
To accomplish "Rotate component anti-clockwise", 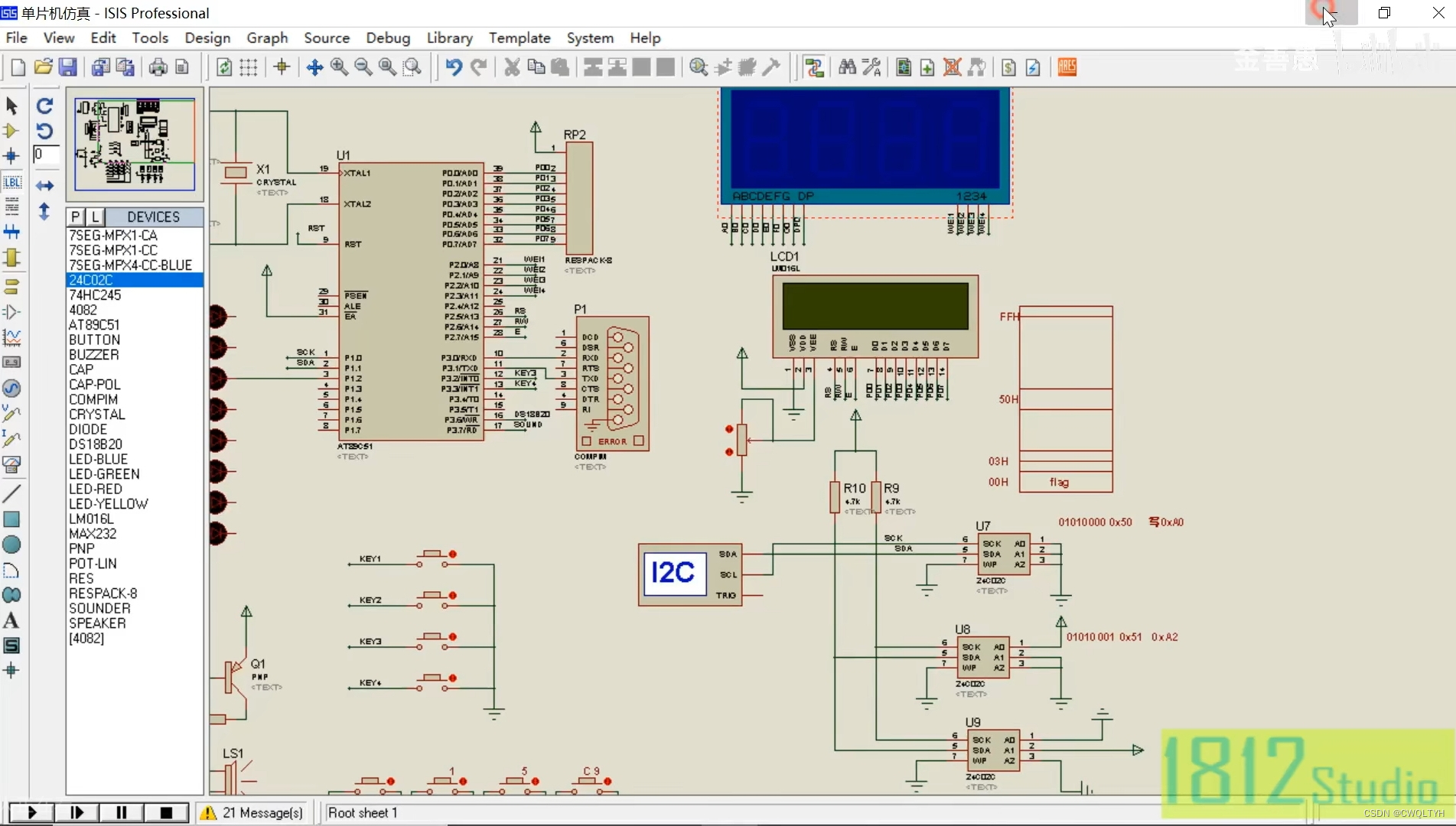I will coord(45,131).
